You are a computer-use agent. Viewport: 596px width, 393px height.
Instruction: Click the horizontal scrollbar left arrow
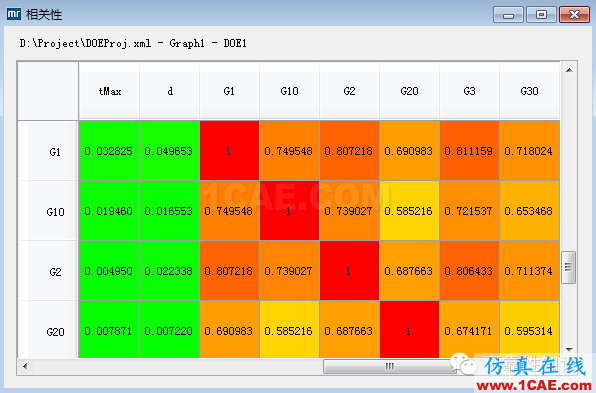point(25,366)
